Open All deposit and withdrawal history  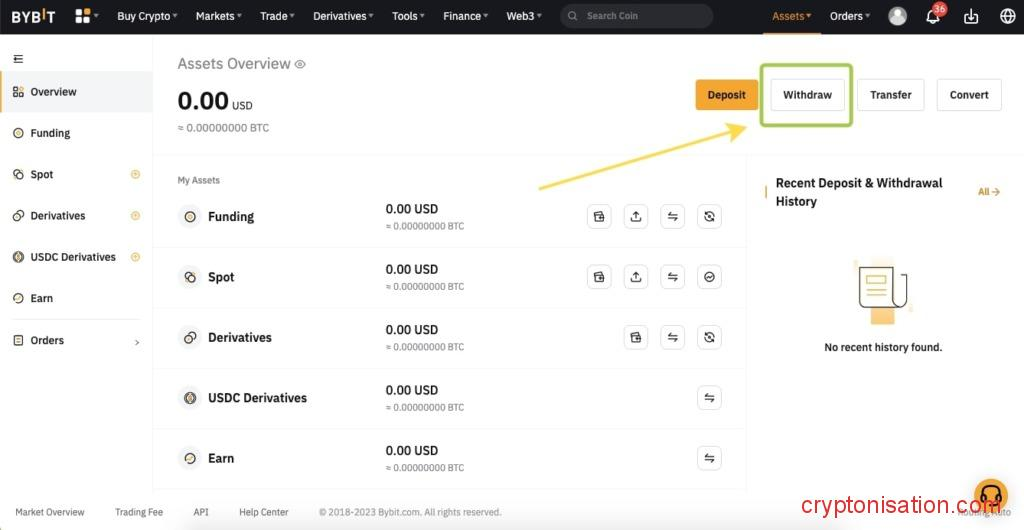988,191
